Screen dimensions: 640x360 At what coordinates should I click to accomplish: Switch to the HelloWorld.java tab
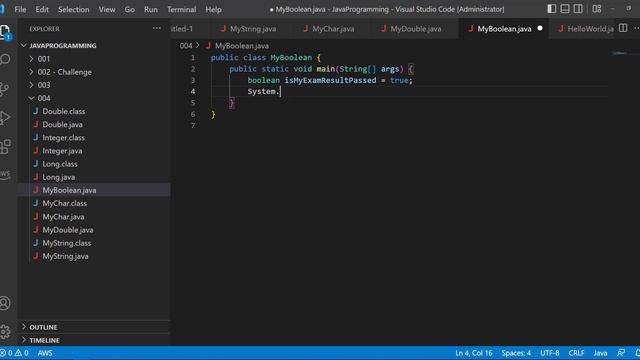point(582,29)
